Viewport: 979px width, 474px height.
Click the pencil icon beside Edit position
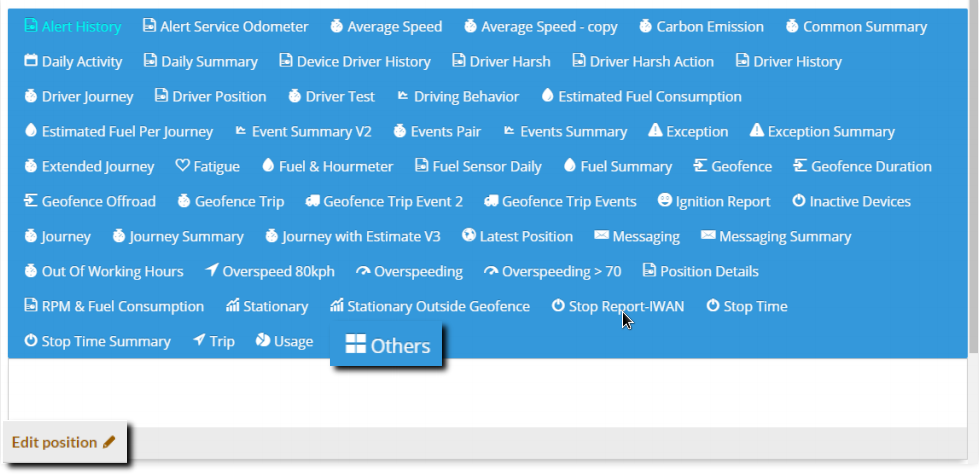[109, 442]
